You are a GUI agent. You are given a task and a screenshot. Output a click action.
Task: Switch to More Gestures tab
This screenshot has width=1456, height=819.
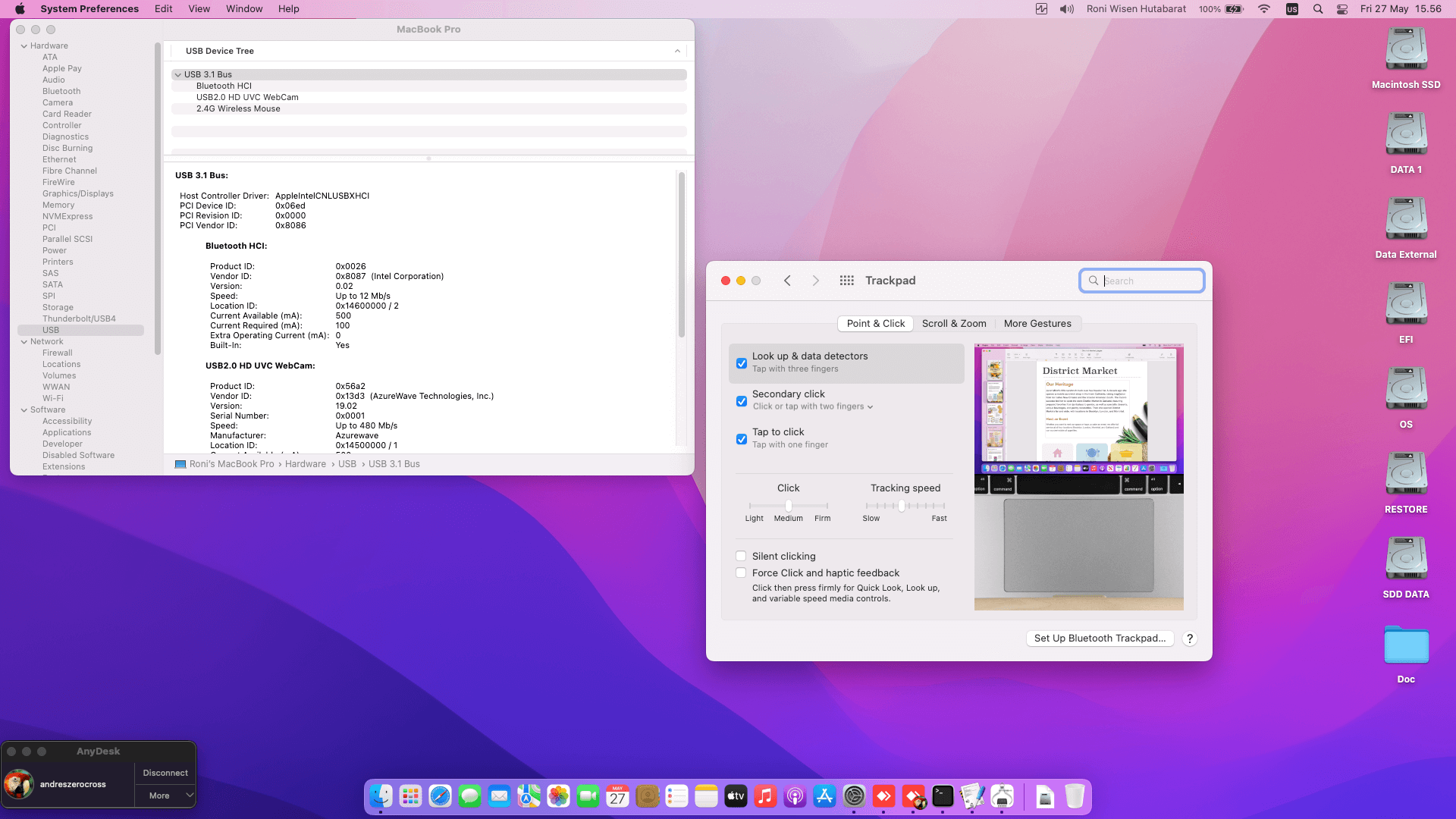(1037, 324)
